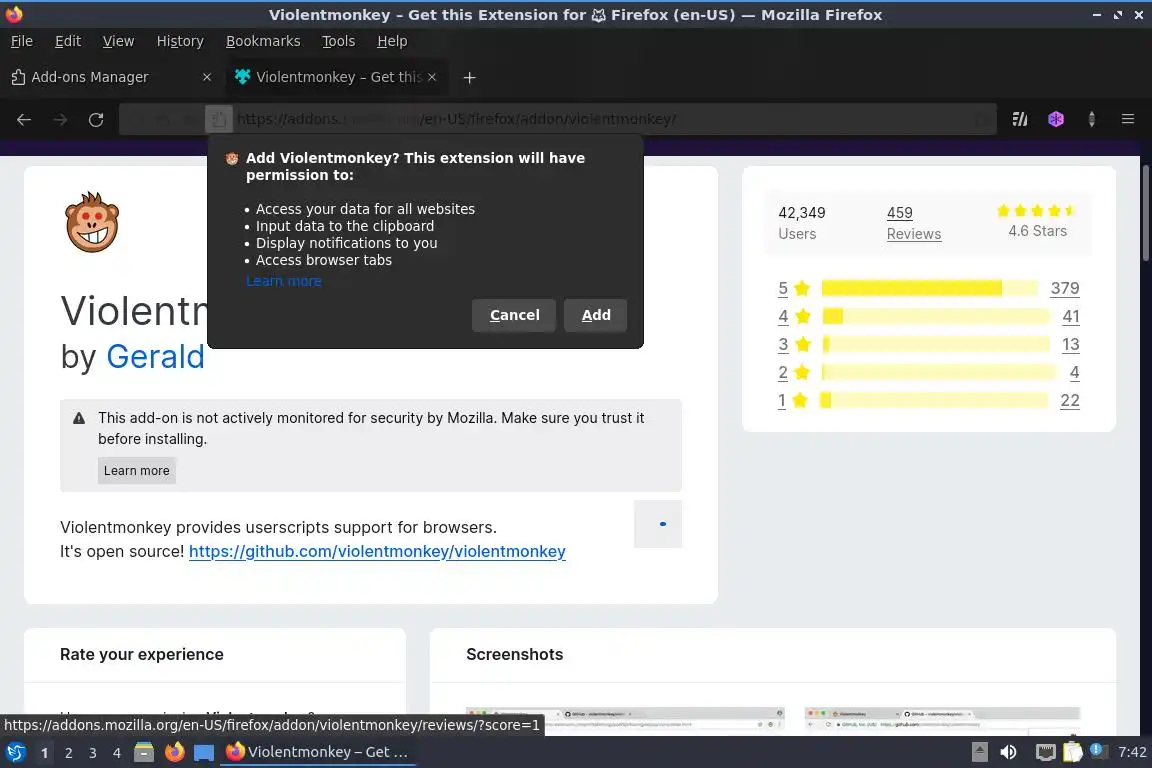The width and height of the screenshot is (1152, 768).
Task: Close the Add-ons Manager tab
Action: click(206, 77)
